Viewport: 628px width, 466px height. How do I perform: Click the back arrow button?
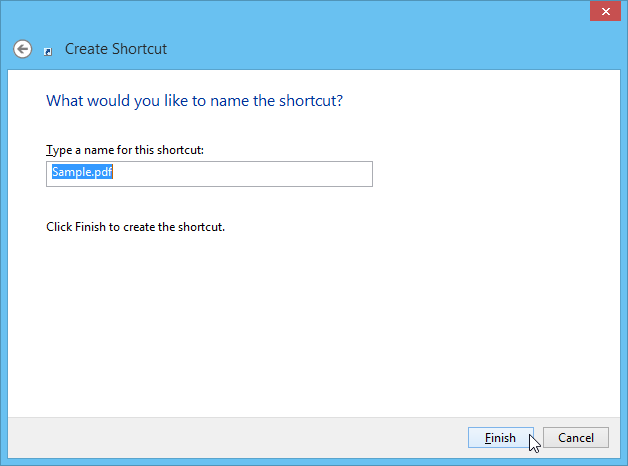(x=22, y=48)
